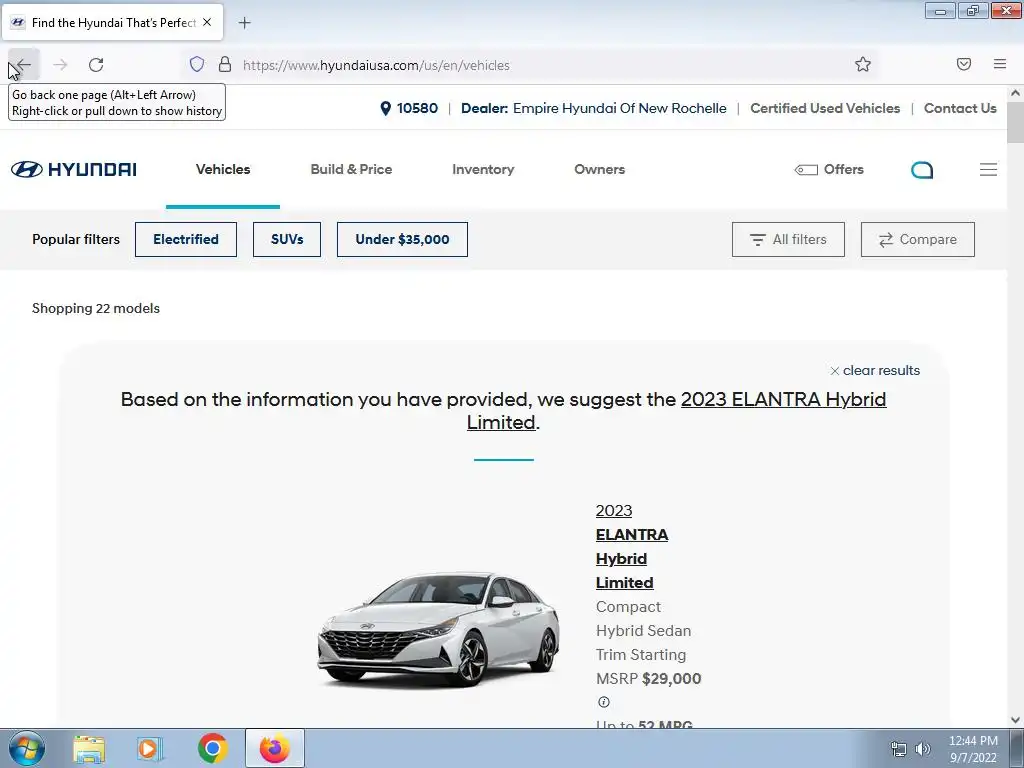Reload the page with the refresh icon
Screen dimensions: 1024x768
tap(96, 65)
